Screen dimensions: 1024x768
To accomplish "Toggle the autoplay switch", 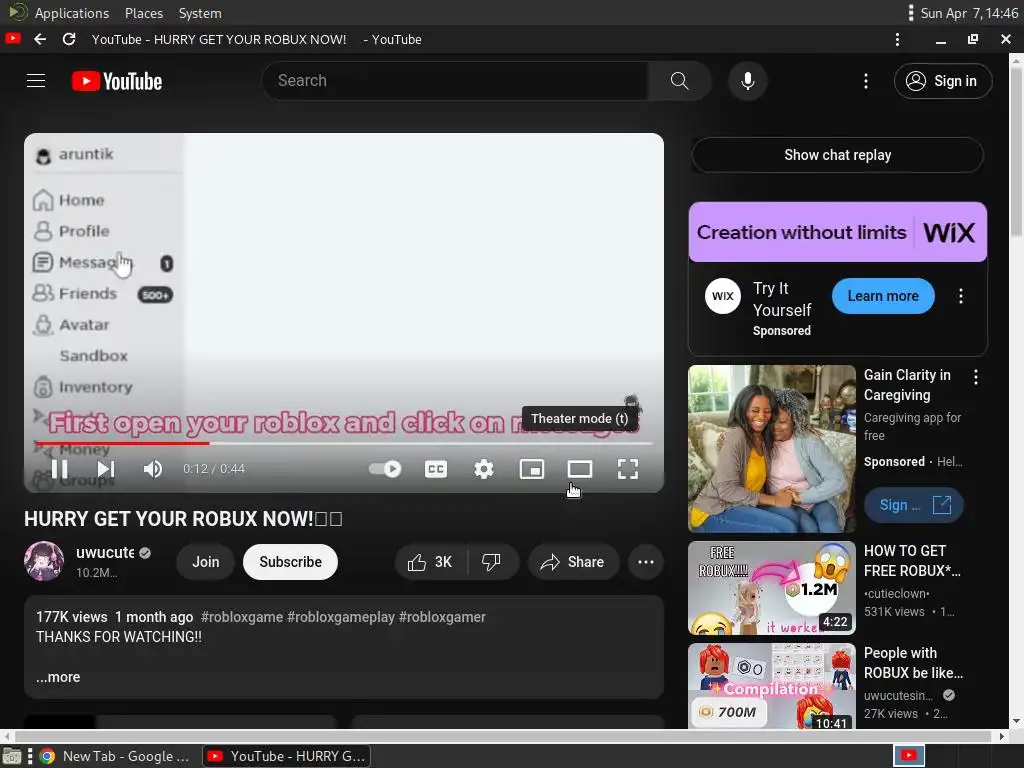I will tap(385, 469).
